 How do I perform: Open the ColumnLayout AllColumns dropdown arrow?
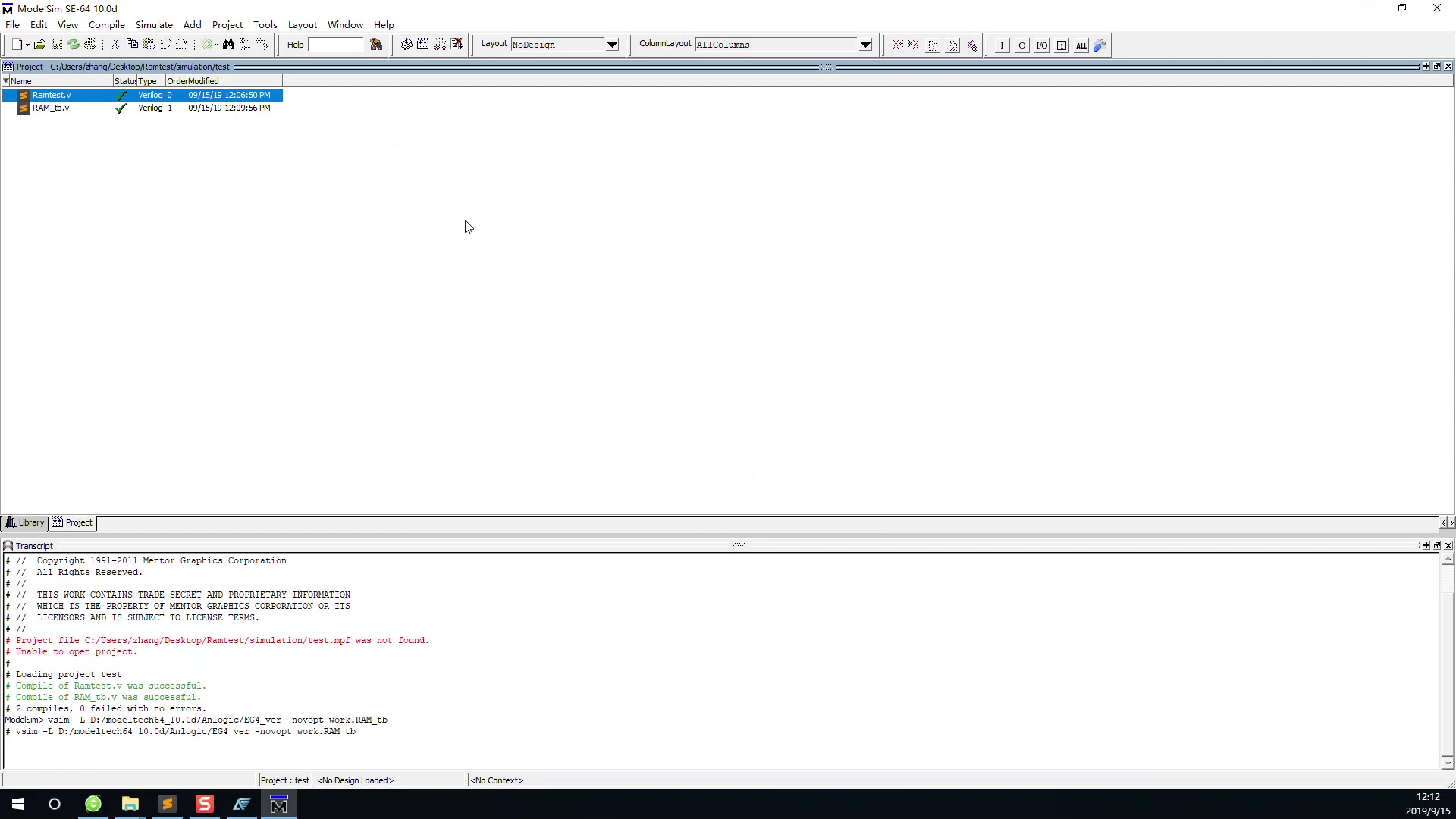pyautogui.click(x=865, y=45)
